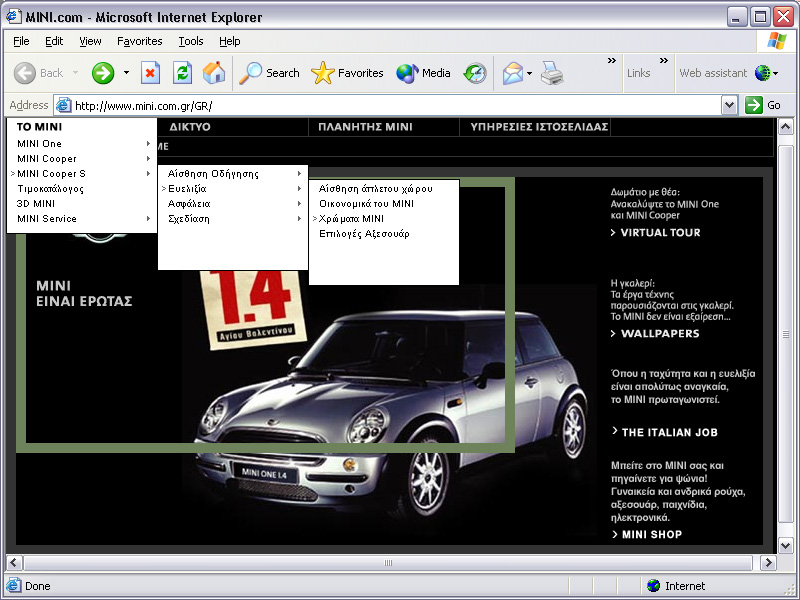Click the page icon in address bar
This screenshot has height=600, width=800.
click(x=63, y=106)
